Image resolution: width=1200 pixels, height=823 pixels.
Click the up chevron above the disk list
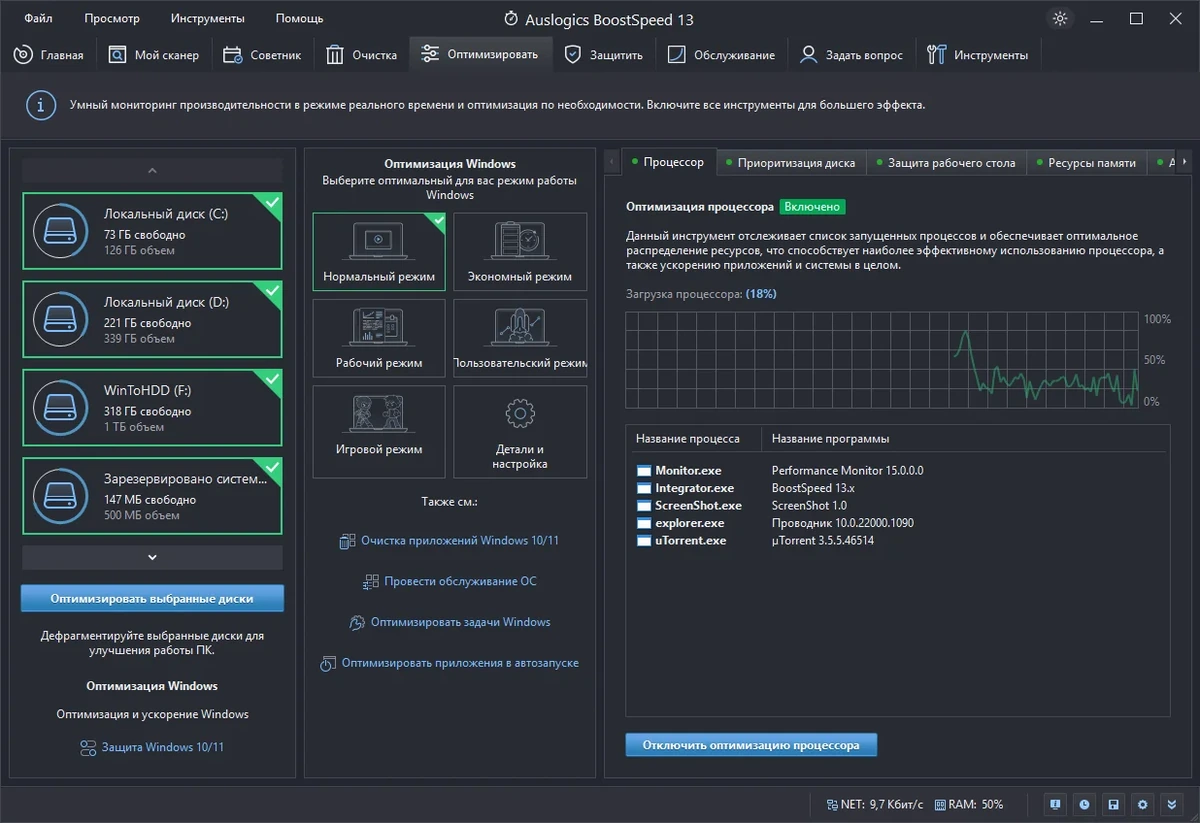152,171
